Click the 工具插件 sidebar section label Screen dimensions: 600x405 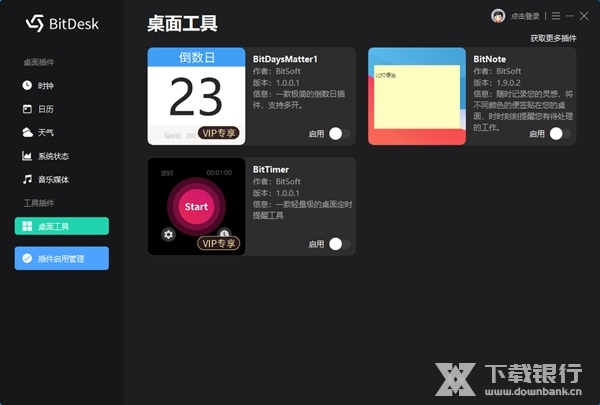[x=39, y=203]
